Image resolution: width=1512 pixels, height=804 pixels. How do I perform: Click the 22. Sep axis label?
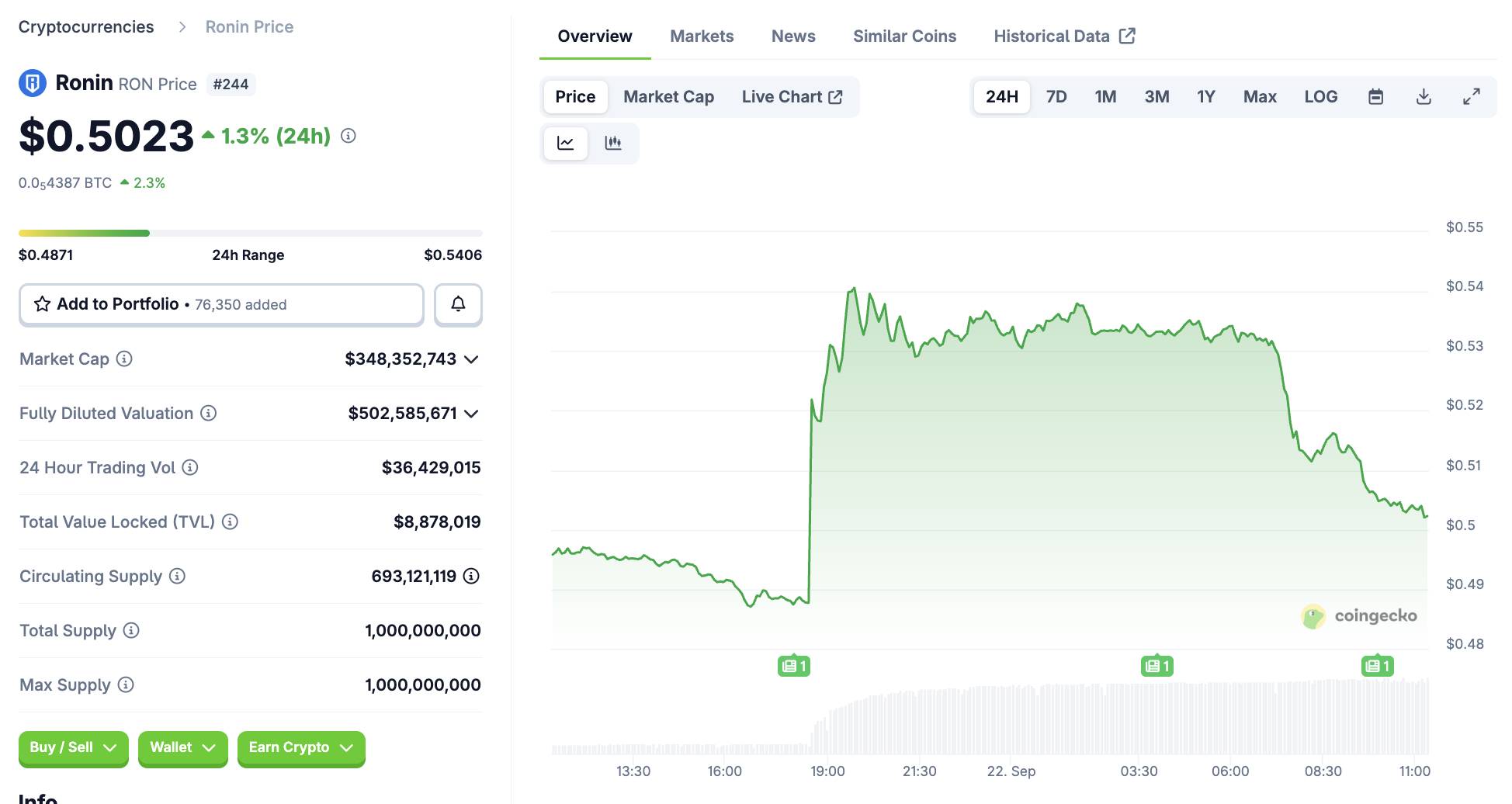[x=1011, y=771]
